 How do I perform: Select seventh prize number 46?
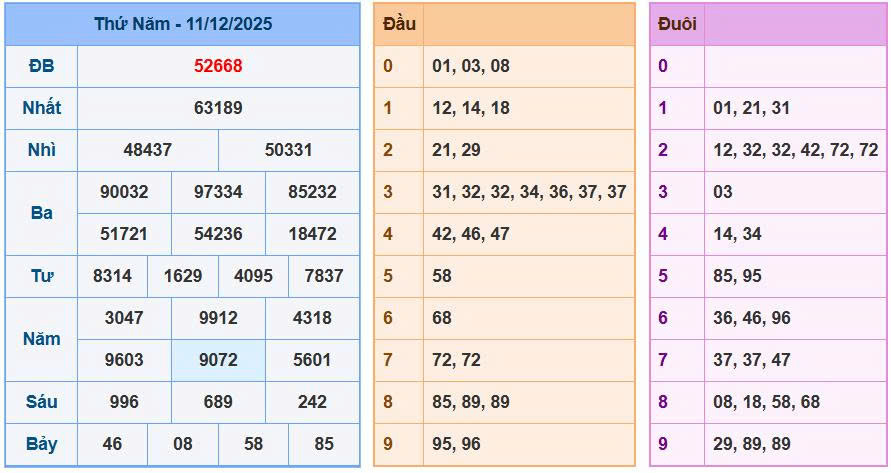click(x=112, y=444)
